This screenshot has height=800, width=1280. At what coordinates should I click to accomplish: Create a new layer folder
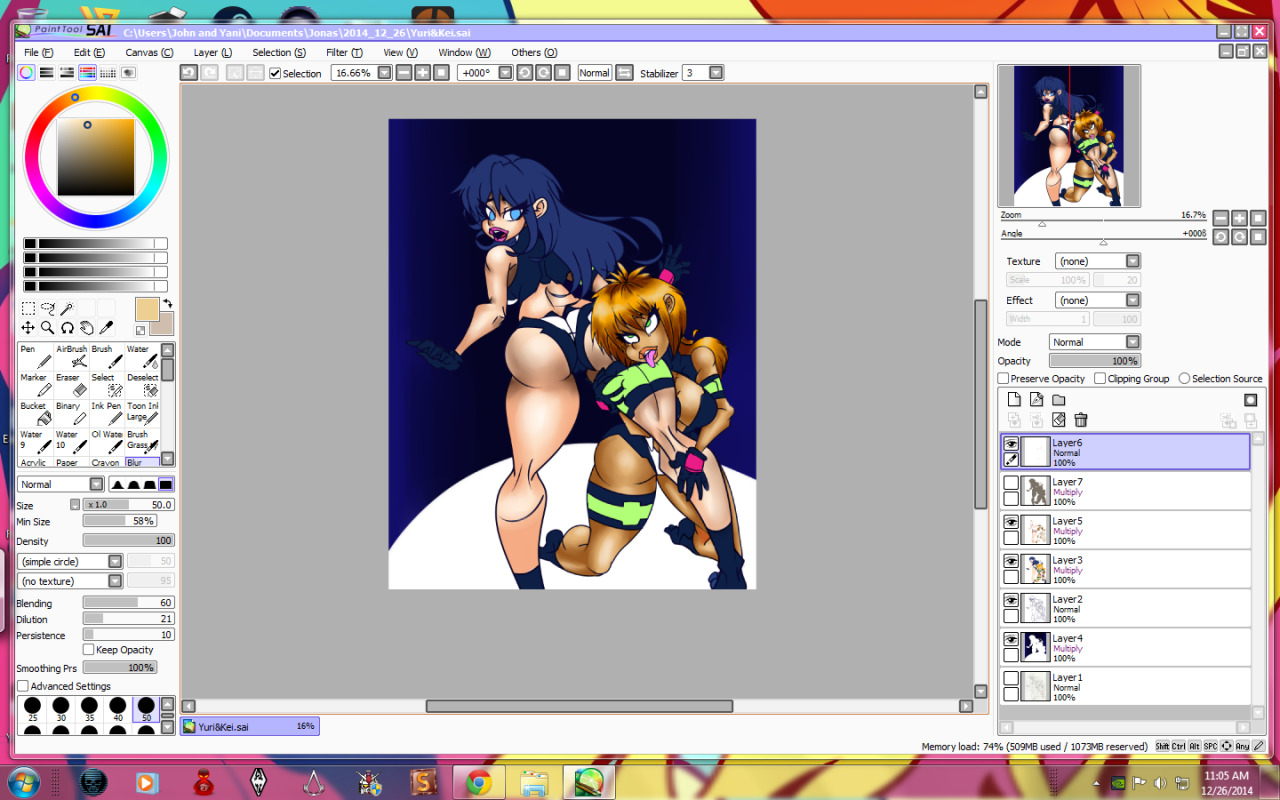click(1058, 400)
